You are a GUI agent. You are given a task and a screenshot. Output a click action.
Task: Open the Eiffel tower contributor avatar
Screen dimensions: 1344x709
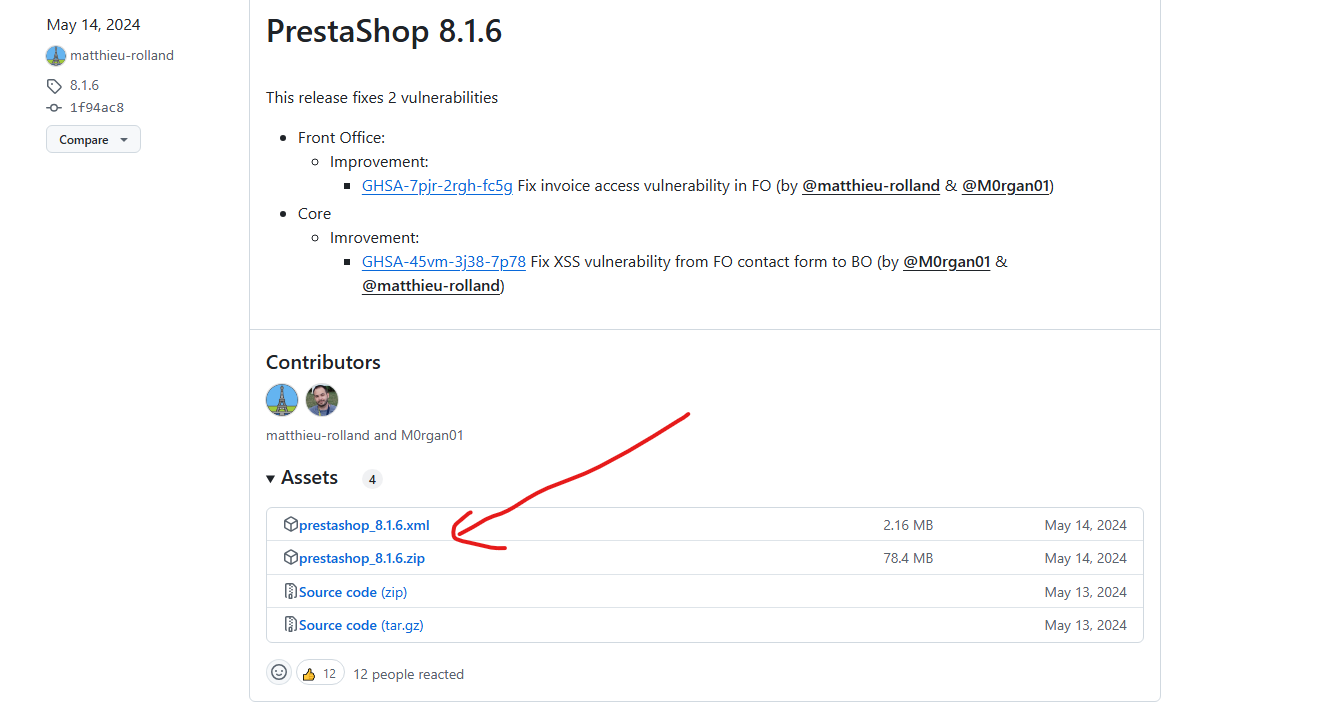tap(282, 400)
